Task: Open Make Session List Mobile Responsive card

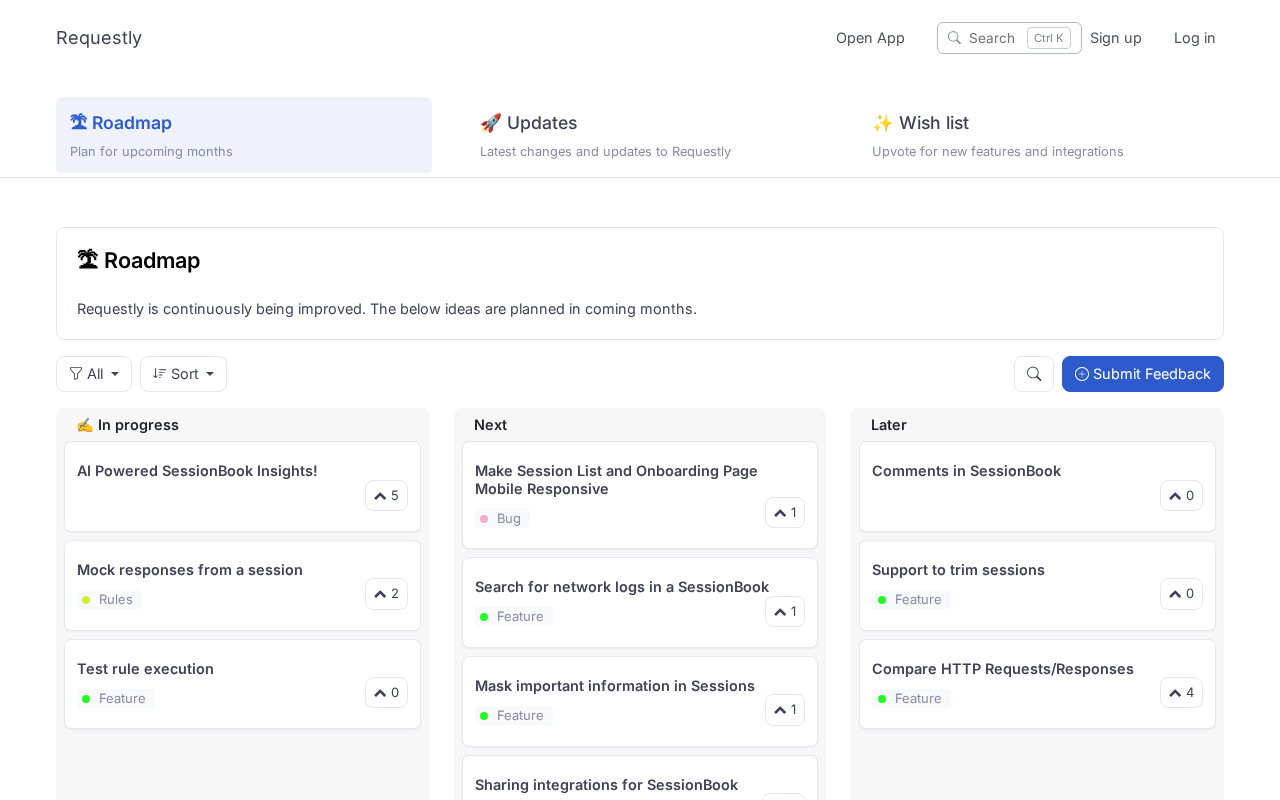Action: (x=616, y=480)
